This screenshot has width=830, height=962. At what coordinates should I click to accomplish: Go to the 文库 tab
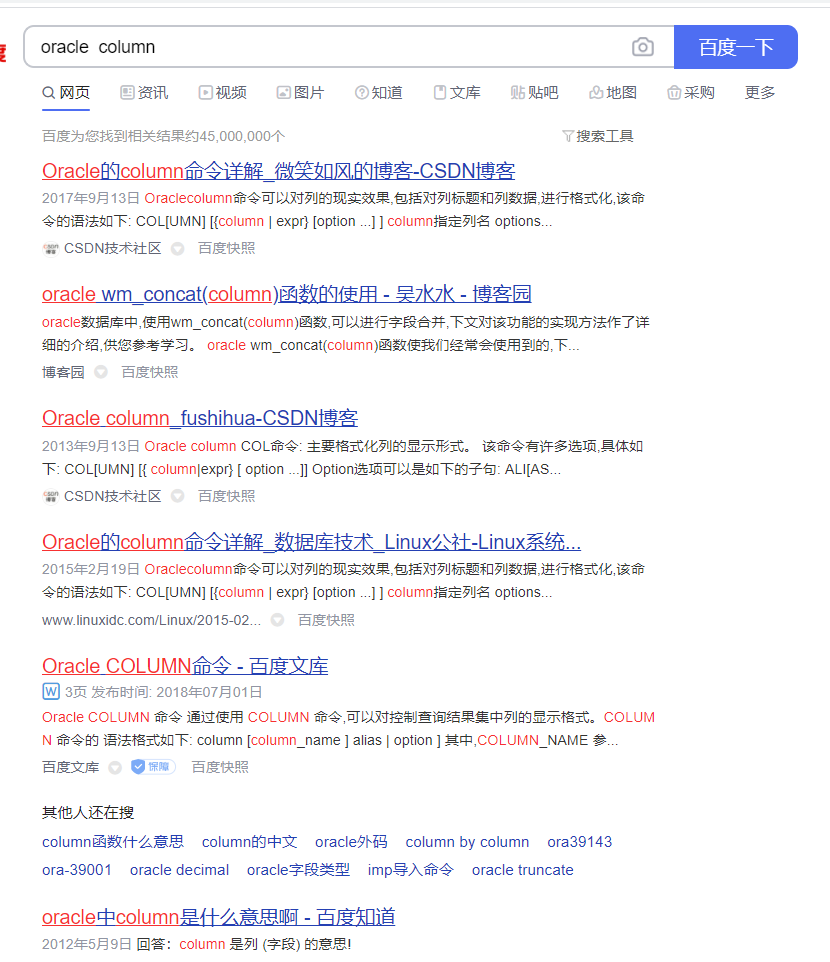[x=457, y=93]
